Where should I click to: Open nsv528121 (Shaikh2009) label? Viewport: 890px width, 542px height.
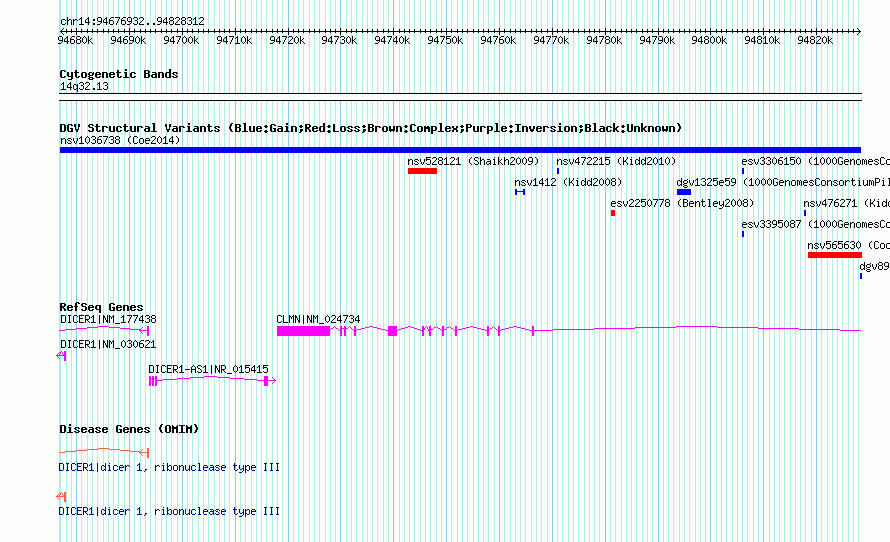pyautogui.click(x=473, y=161)
